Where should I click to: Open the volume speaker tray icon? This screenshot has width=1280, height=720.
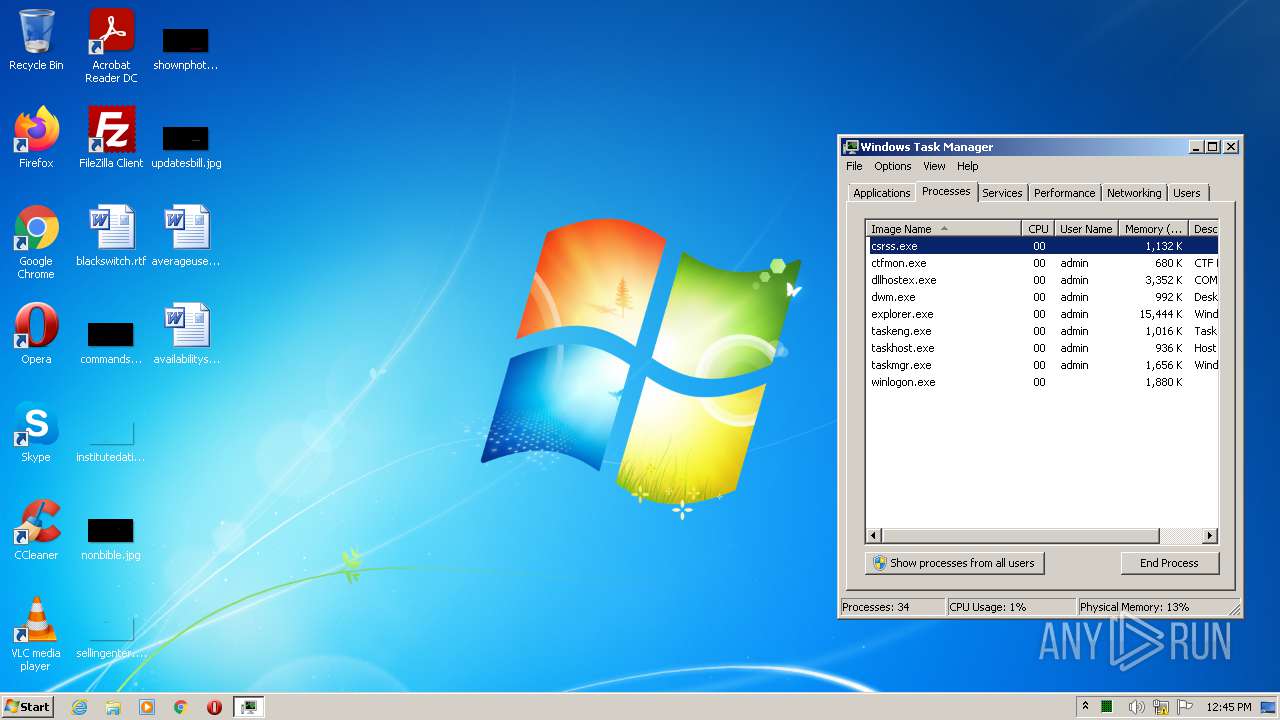click(1136, 707)
